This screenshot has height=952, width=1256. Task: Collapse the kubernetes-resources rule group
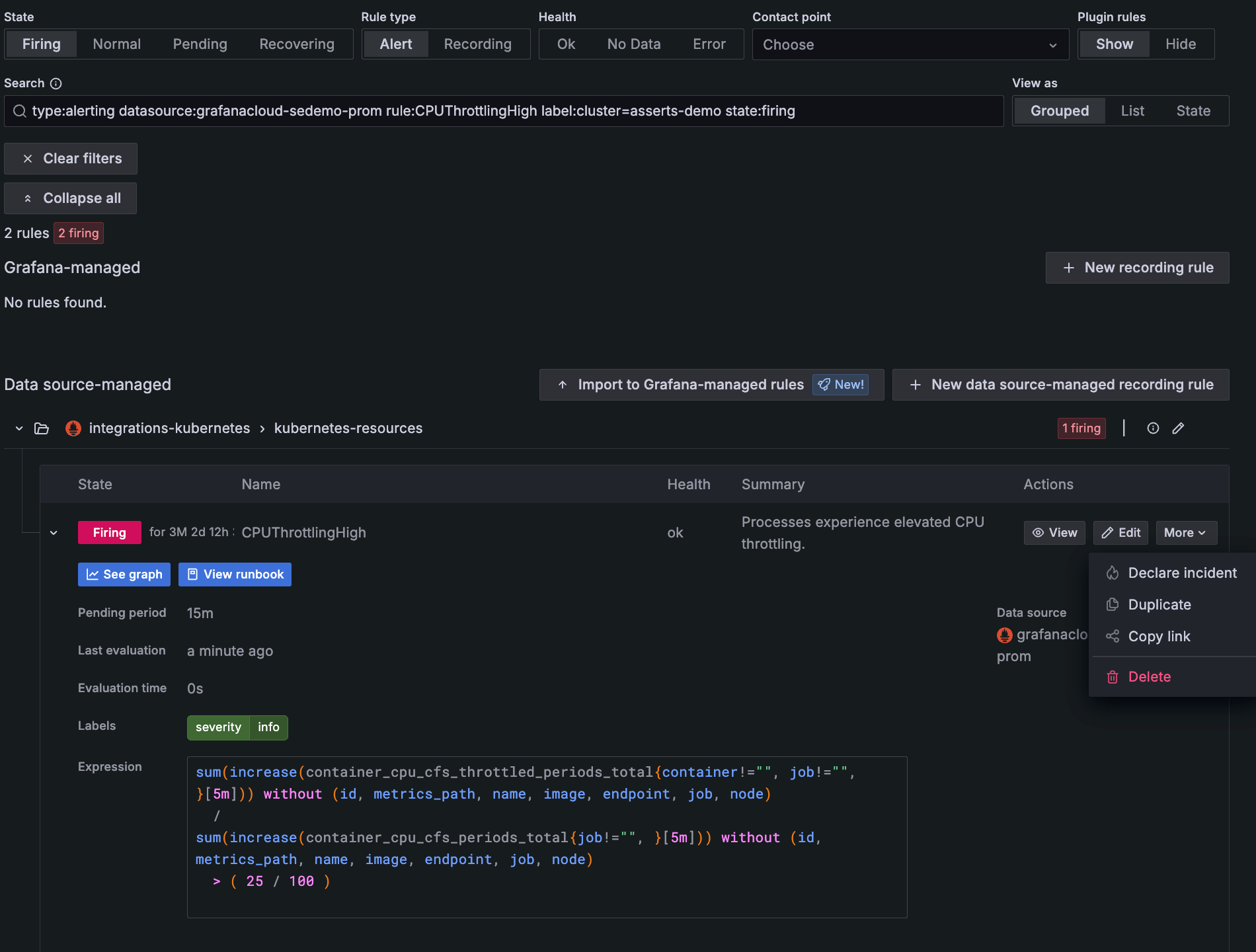pos(19,428)
